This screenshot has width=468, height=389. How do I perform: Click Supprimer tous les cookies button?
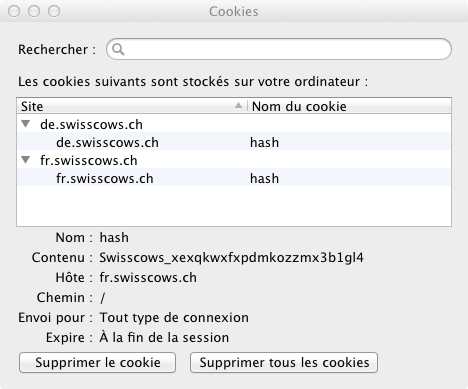coord(284,362)
